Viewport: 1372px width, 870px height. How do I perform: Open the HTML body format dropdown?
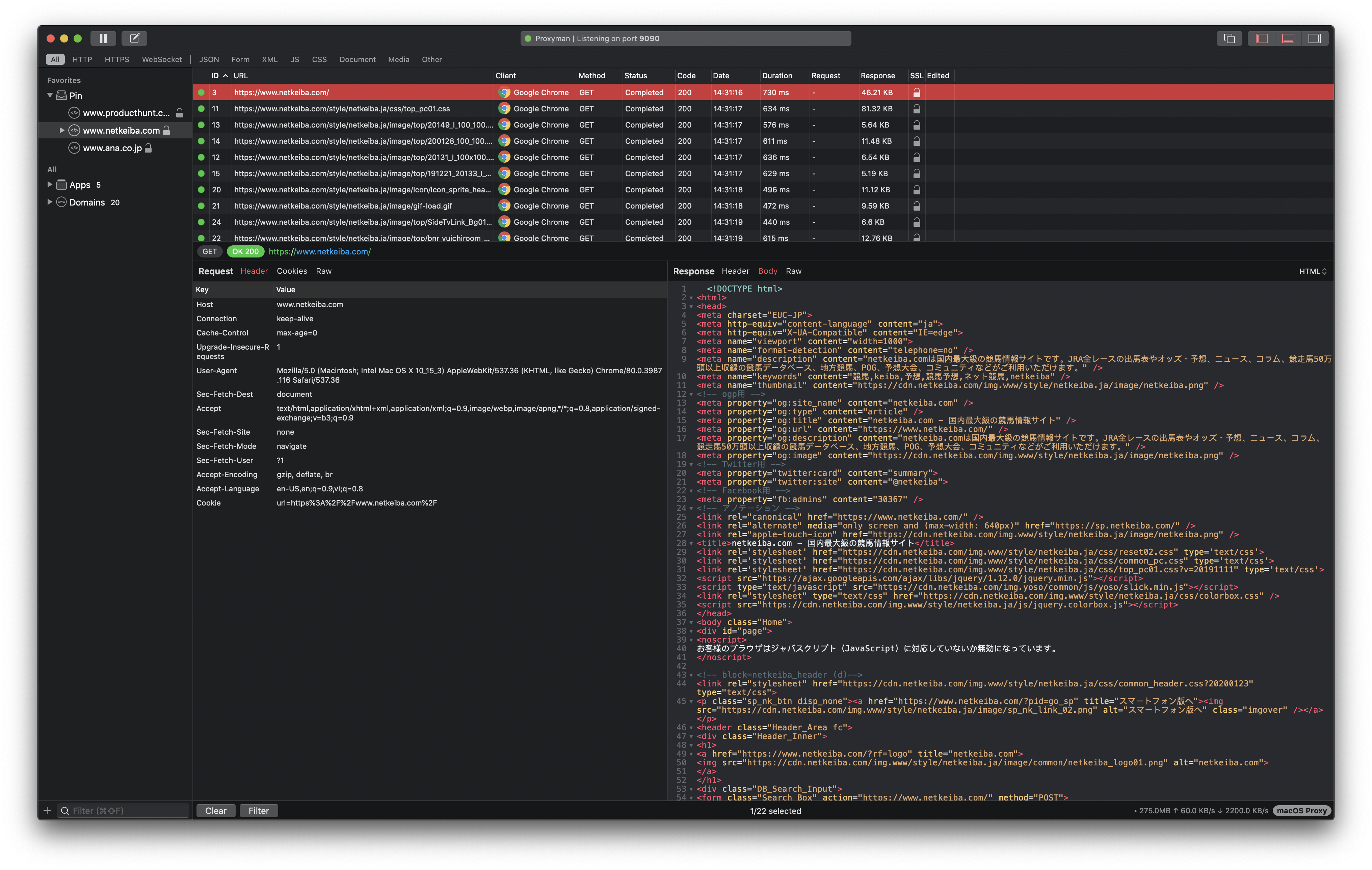[1312, 272]
